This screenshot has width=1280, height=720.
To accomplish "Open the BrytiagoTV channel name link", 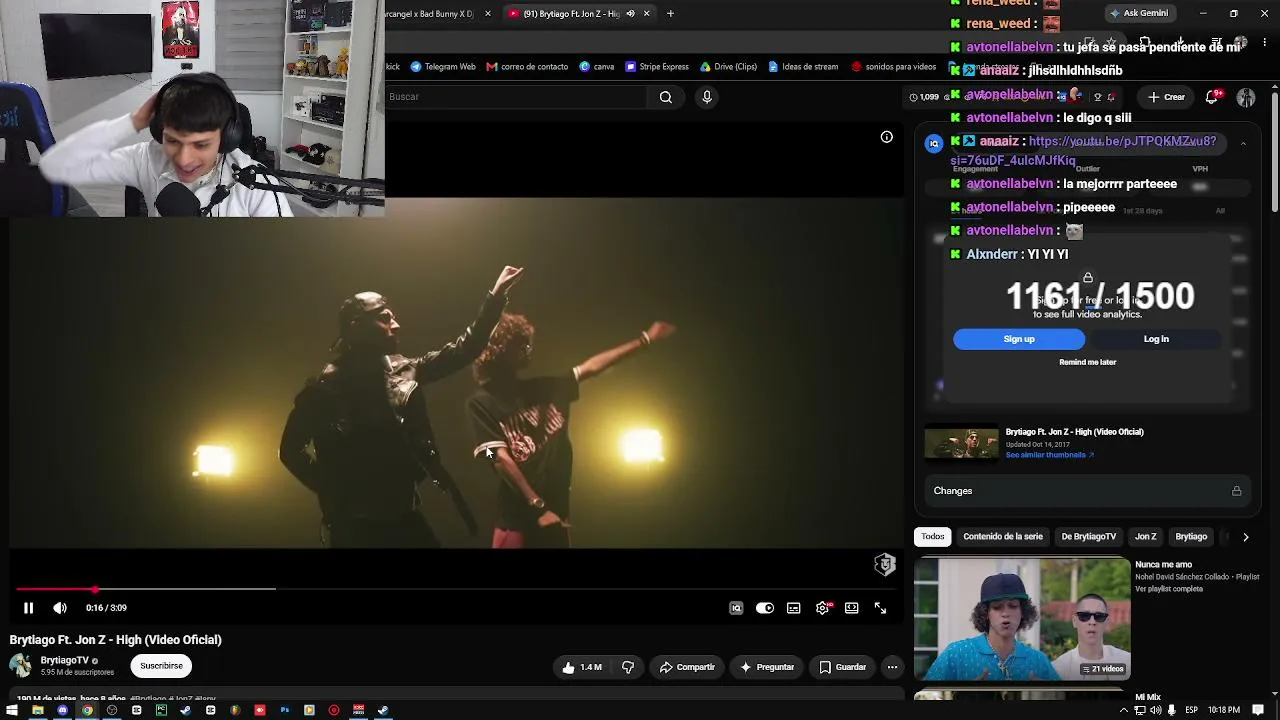I will tap(65, 660).
